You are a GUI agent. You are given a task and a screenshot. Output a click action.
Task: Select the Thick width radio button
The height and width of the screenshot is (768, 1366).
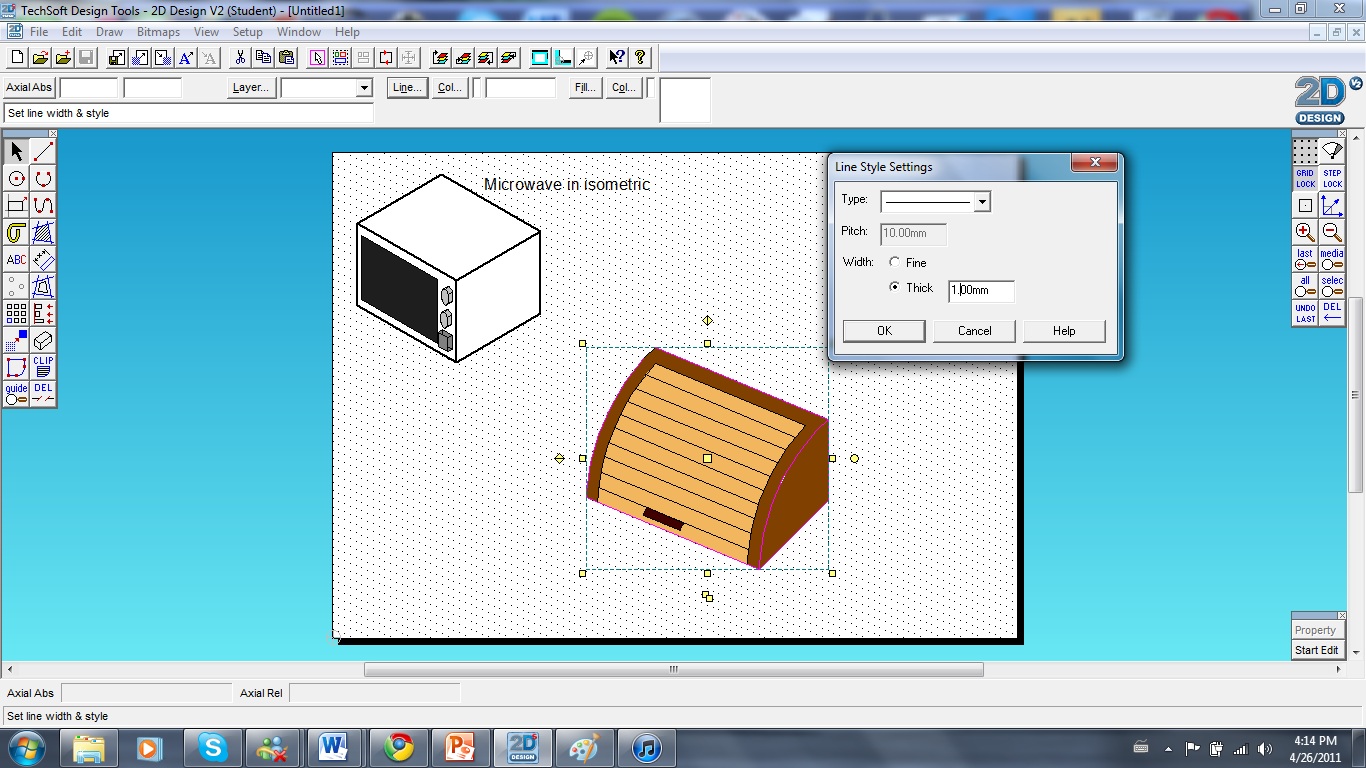pyautogui.click(x=895, y=288)
